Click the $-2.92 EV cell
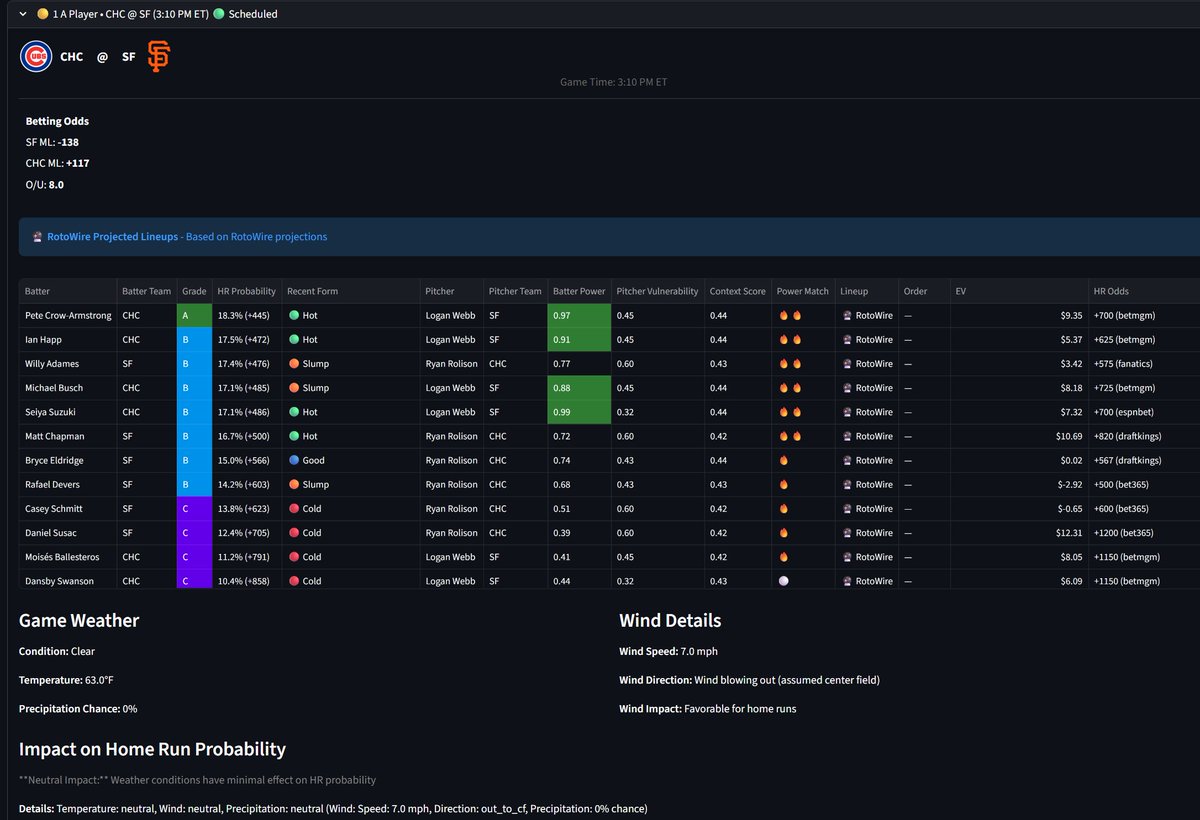The image size is (1200, 820). coord(1019,484)
